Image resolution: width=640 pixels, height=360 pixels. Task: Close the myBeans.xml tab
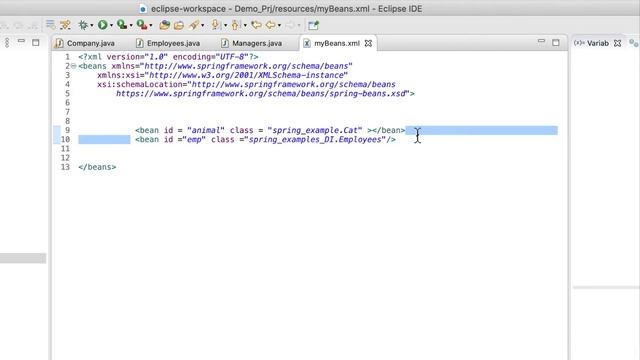coord(368,43)
